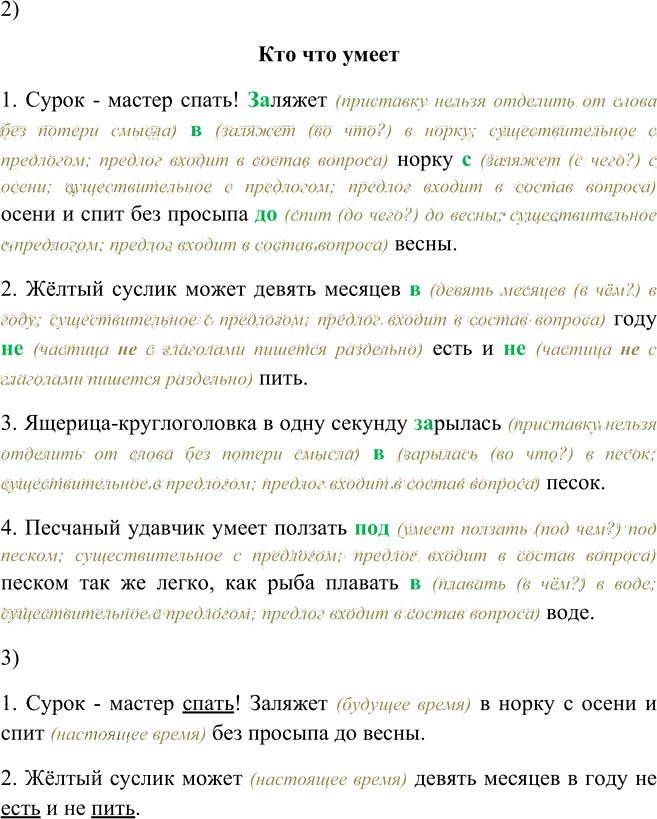Screen dimensions: 657x819
Task: Click the italic question "(до чего?)"
Action: [378, 215]
